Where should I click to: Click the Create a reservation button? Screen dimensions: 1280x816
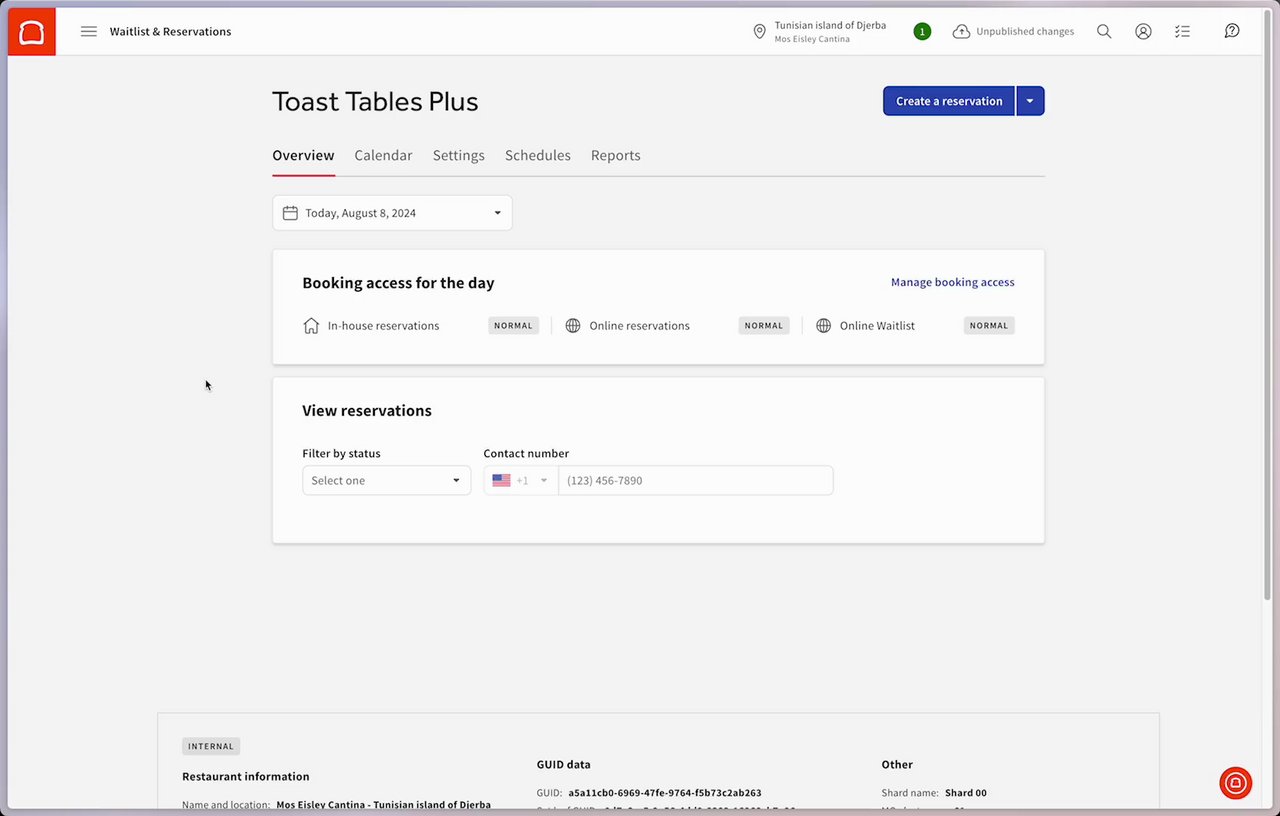pos(948,101)
